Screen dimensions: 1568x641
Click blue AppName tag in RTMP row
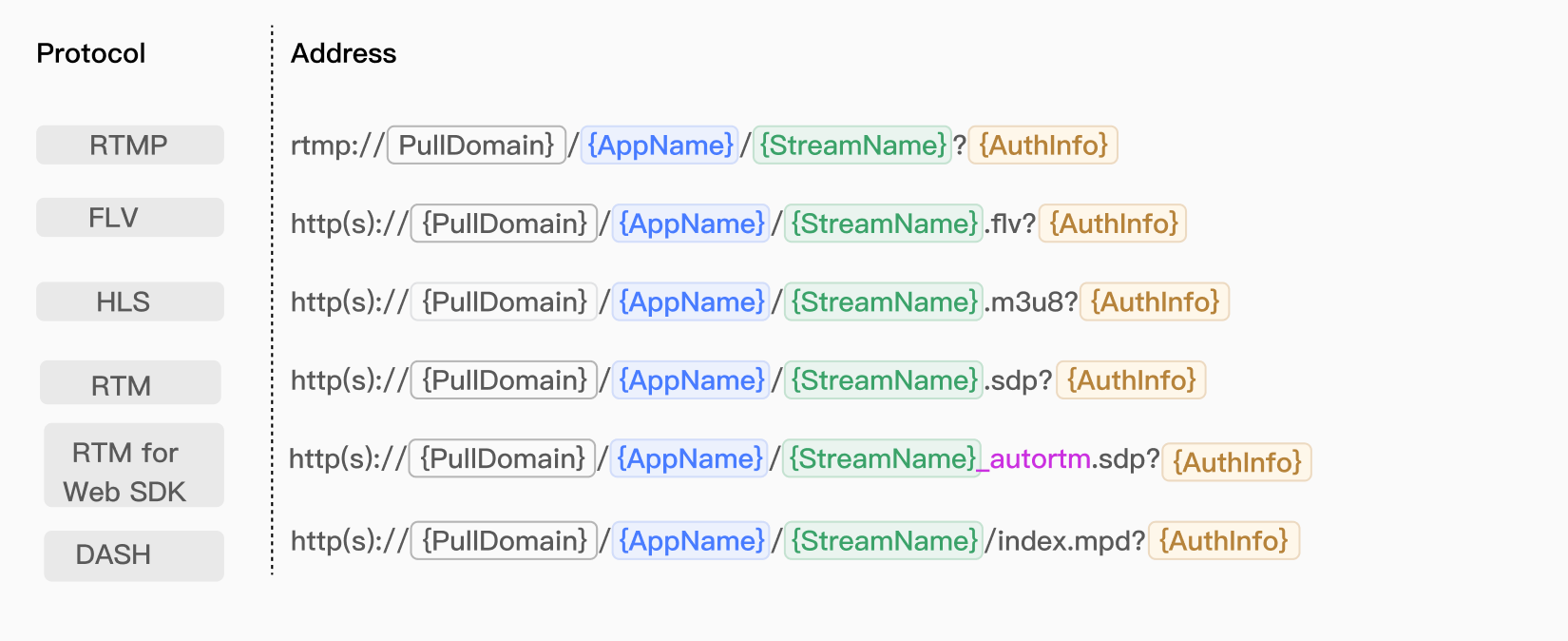660,145
